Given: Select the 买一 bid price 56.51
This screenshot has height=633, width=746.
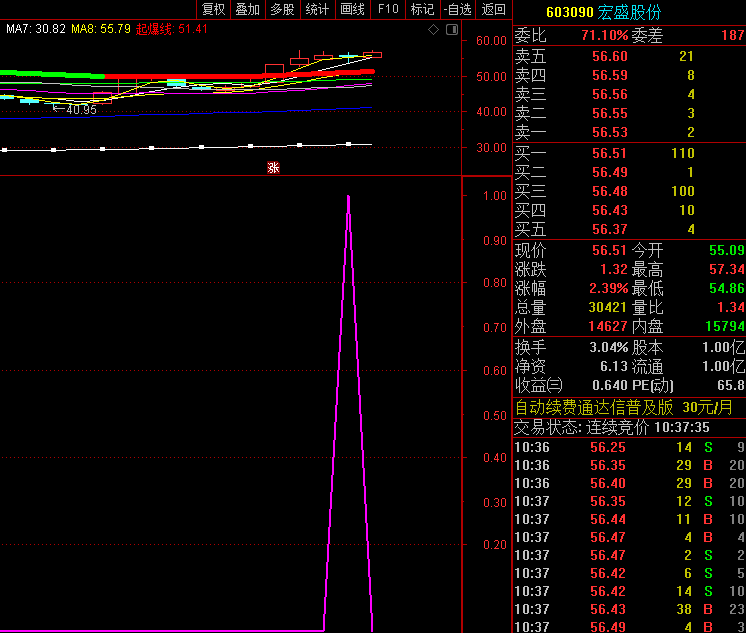Looking at the screenshot, I should click(x=610, y=154).
